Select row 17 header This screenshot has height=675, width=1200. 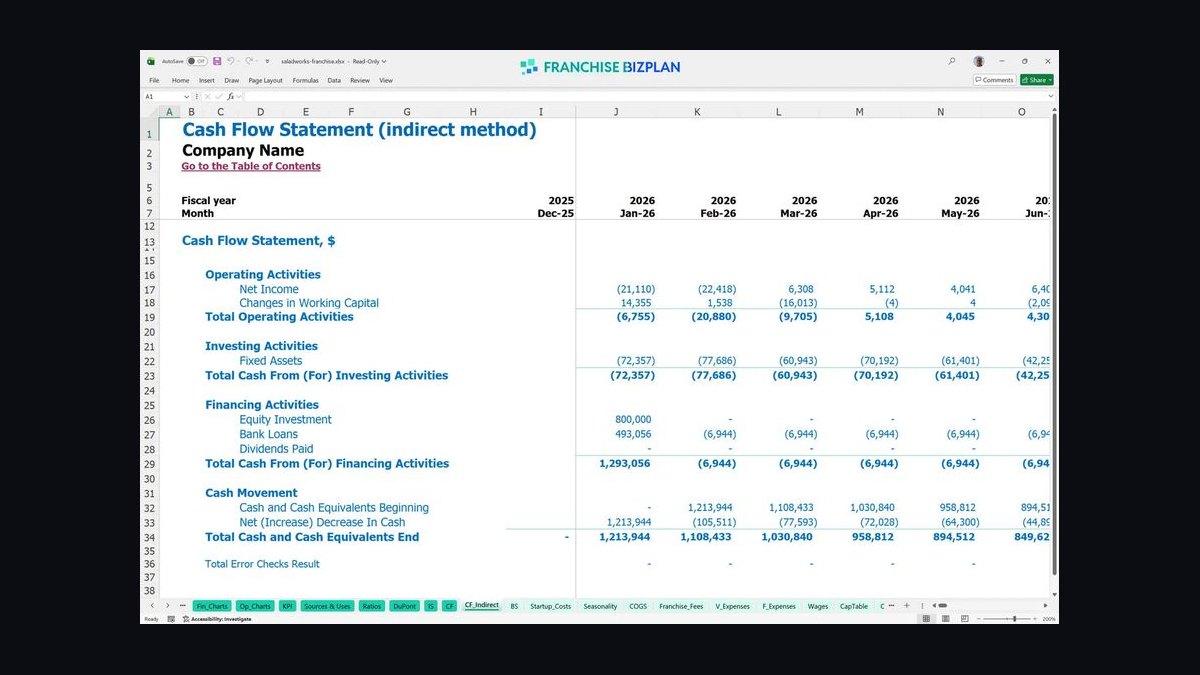pos(150,289)
